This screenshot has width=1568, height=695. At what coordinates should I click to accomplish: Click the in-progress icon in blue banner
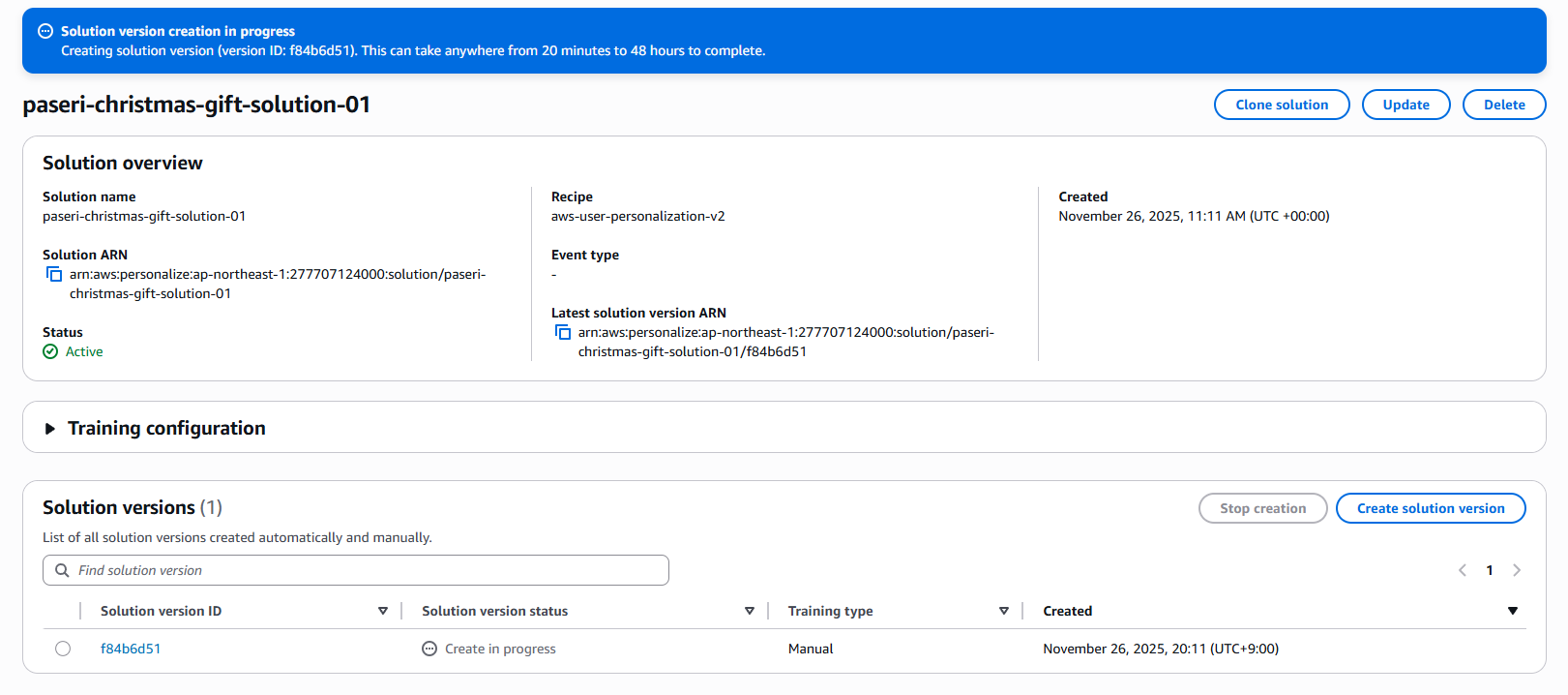point(45,31)
